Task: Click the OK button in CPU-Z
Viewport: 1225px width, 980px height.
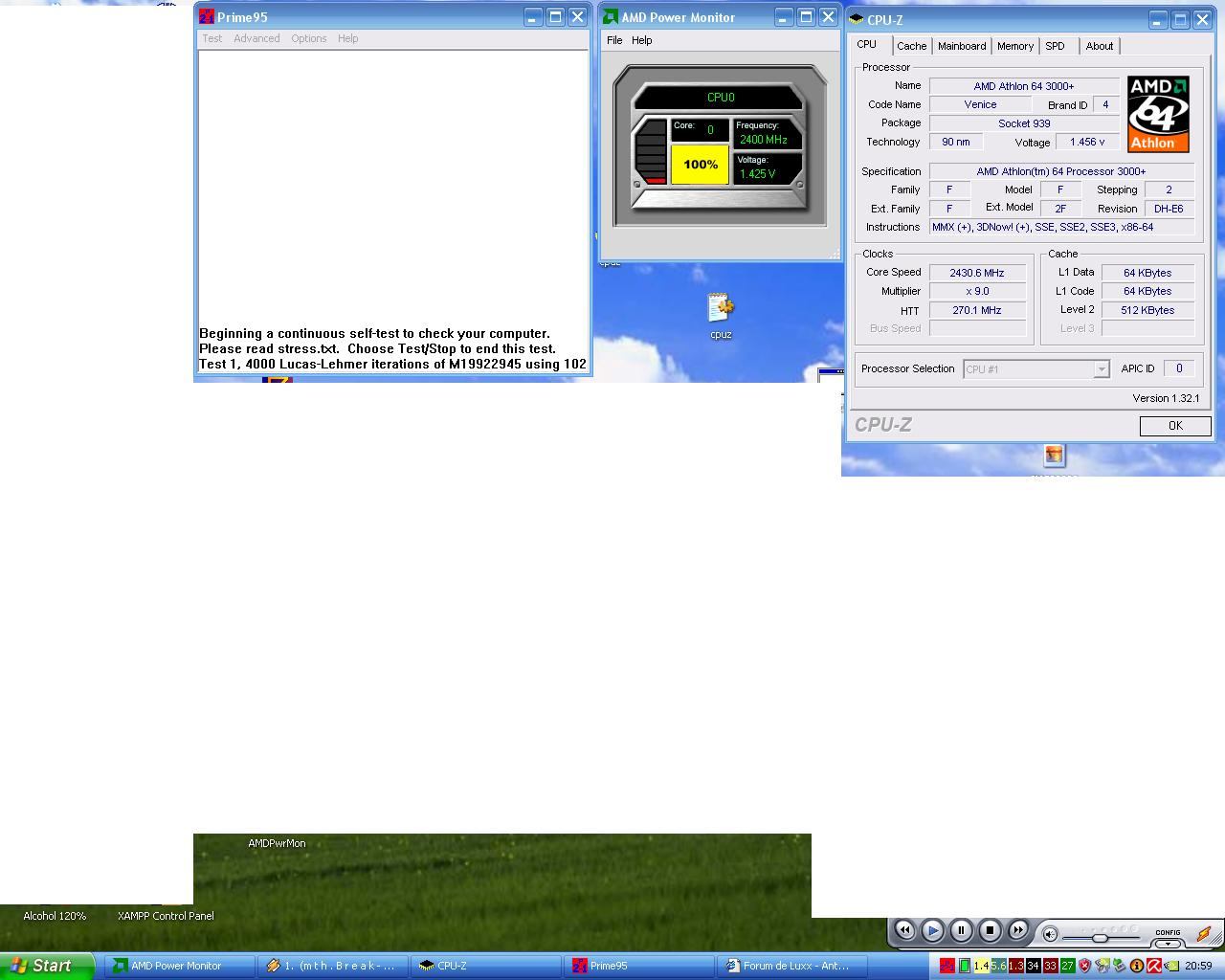Action: tap(1175, 426)
